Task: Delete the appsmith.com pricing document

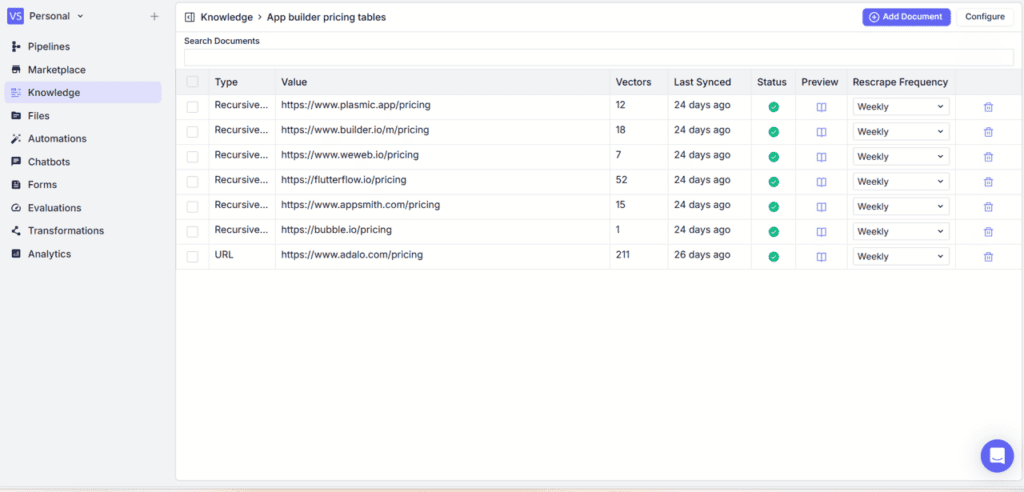Action: 988,207
